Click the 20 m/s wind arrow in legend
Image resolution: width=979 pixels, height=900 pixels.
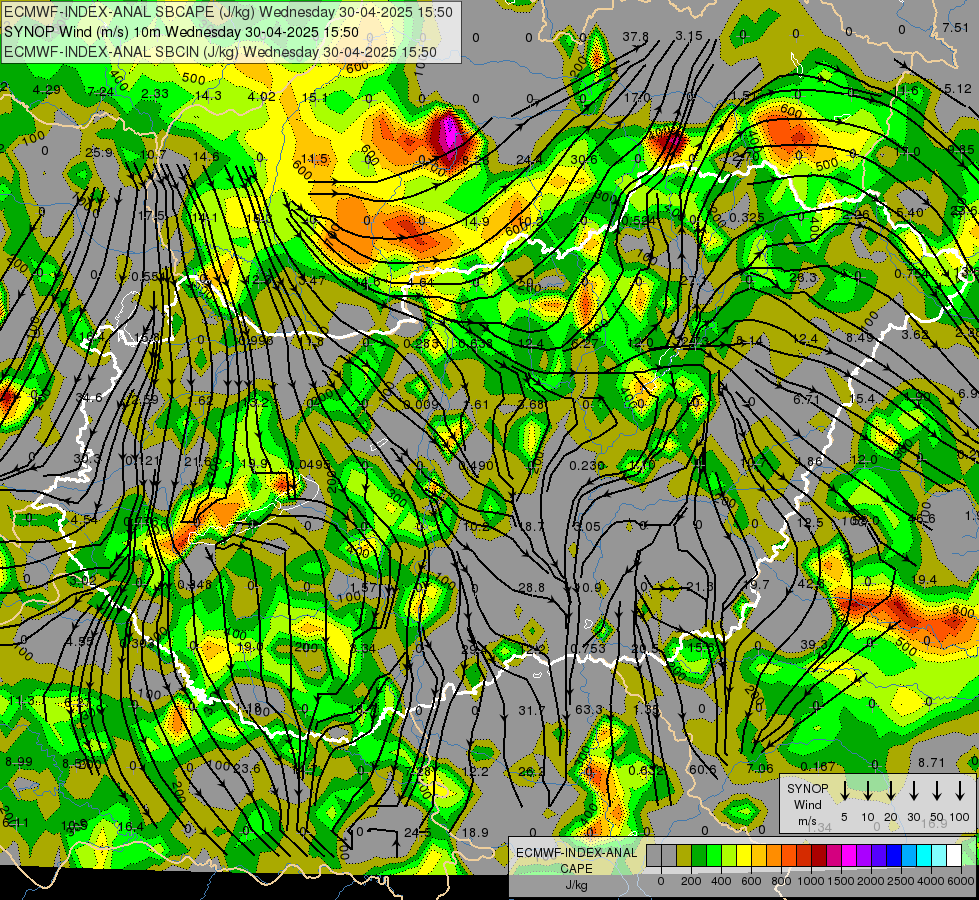[891, 791]
